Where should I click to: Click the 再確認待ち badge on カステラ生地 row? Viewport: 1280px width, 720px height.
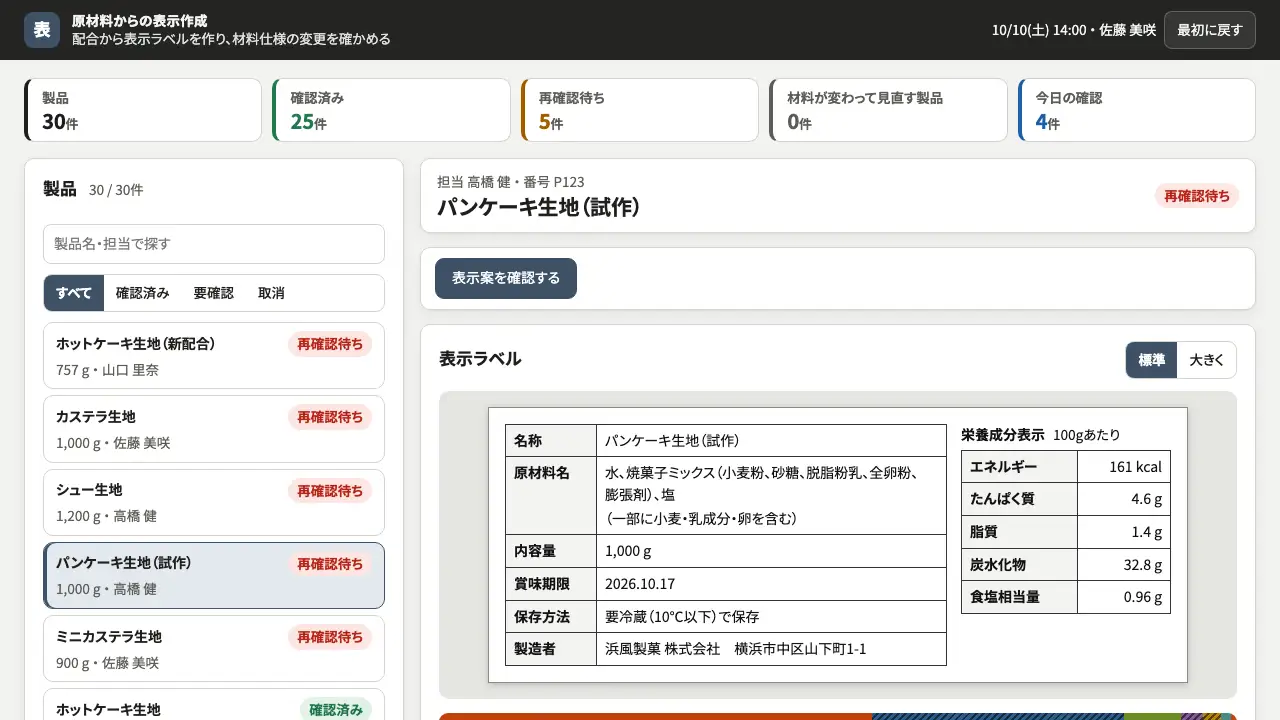tap(330, 417)
